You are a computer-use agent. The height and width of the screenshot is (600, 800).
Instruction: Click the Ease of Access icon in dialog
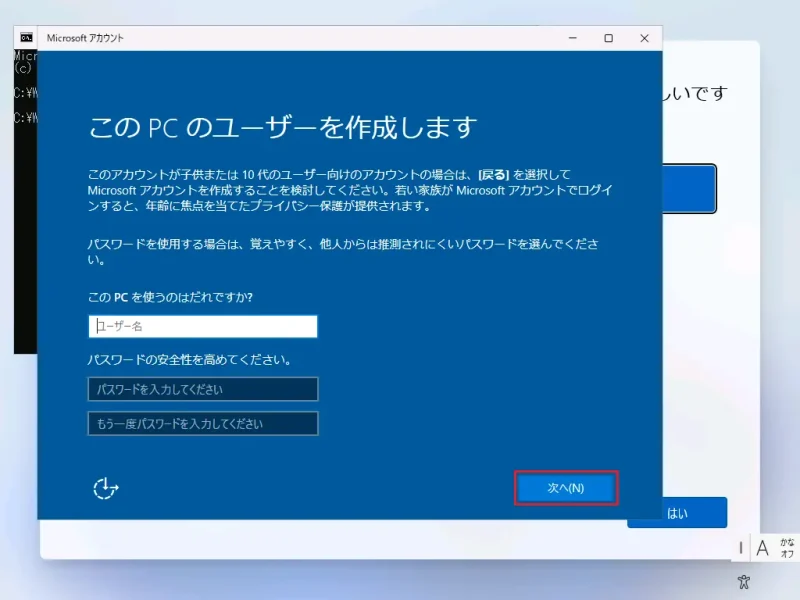105,488
